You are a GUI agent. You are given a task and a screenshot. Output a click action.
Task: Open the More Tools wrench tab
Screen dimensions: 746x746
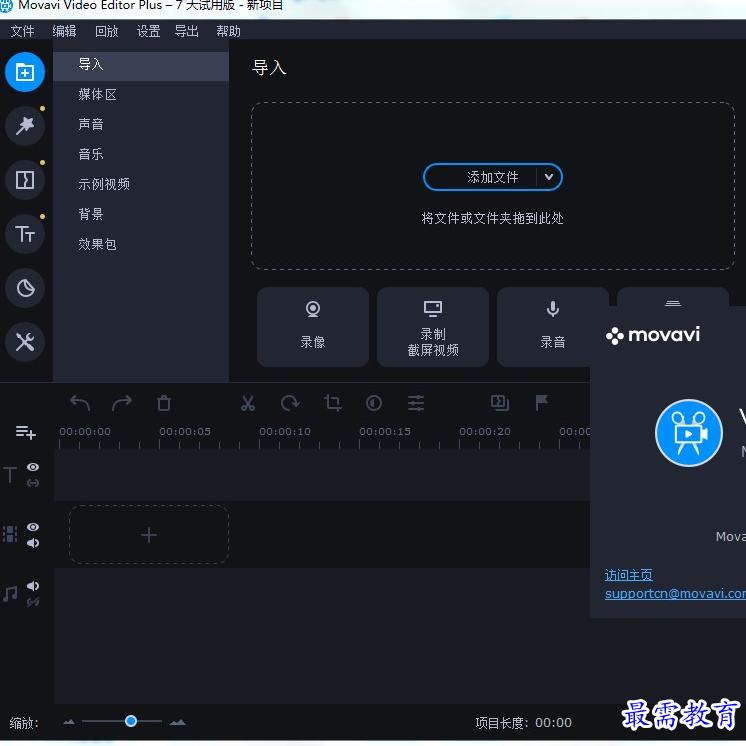[x=25, y=342]
